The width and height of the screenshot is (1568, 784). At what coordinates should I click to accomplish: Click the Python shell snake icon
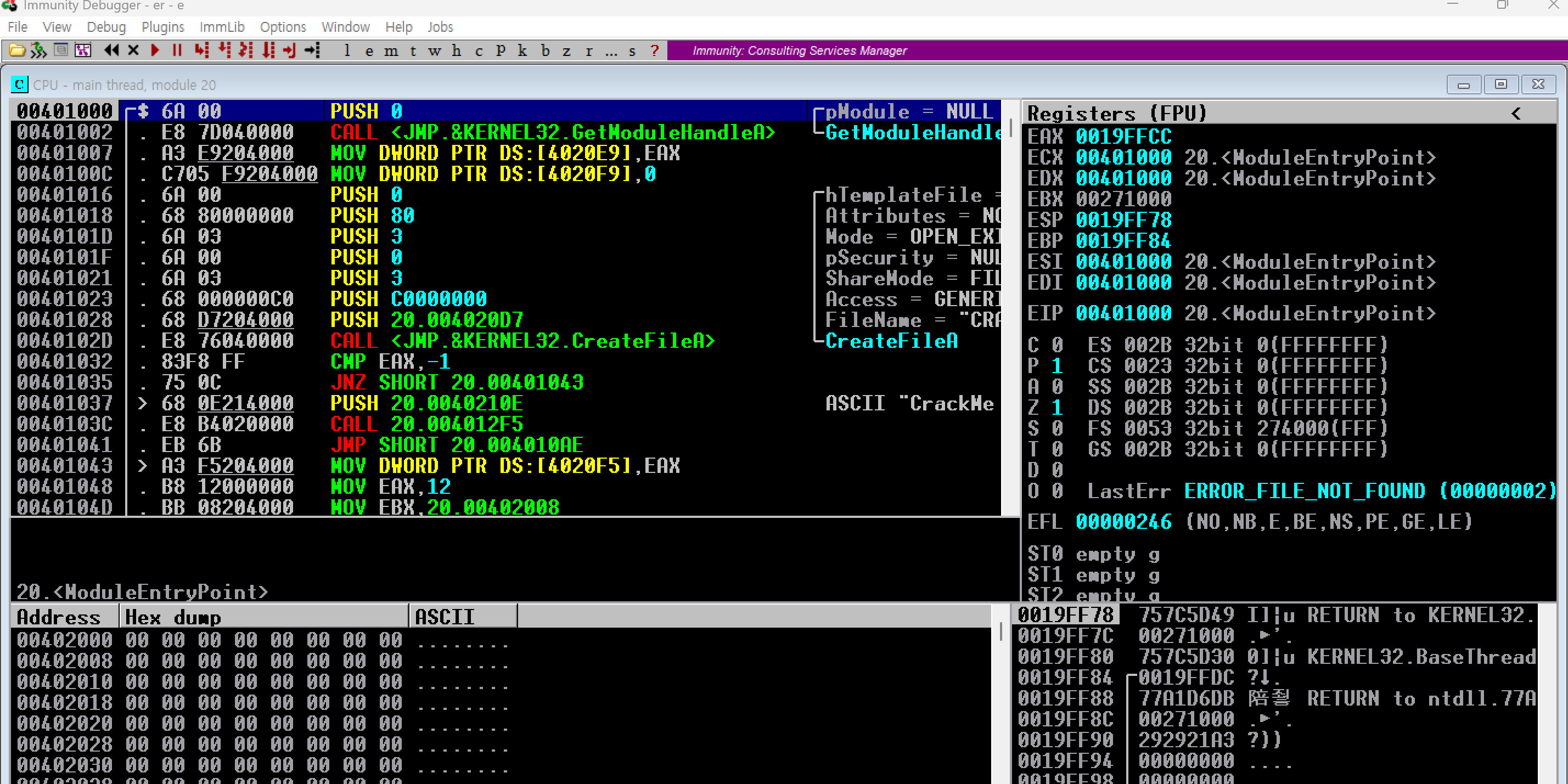[x=38, y=50]
